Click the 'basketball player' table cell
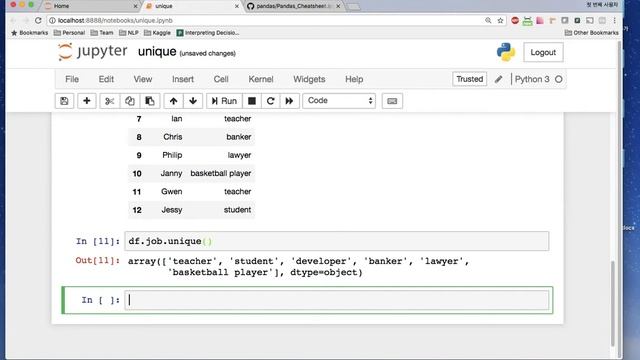The height and width of the screenshot is (360, 640). (221, 173)
